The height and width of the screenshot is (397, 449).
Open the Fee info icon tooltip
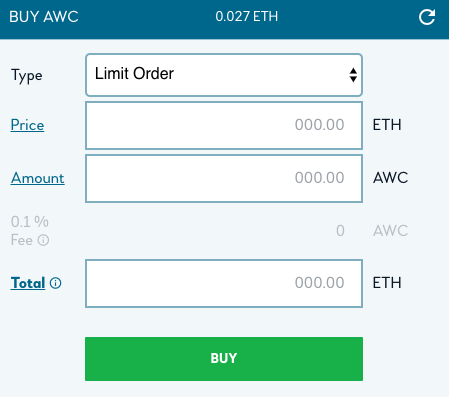tap(43, 240)
